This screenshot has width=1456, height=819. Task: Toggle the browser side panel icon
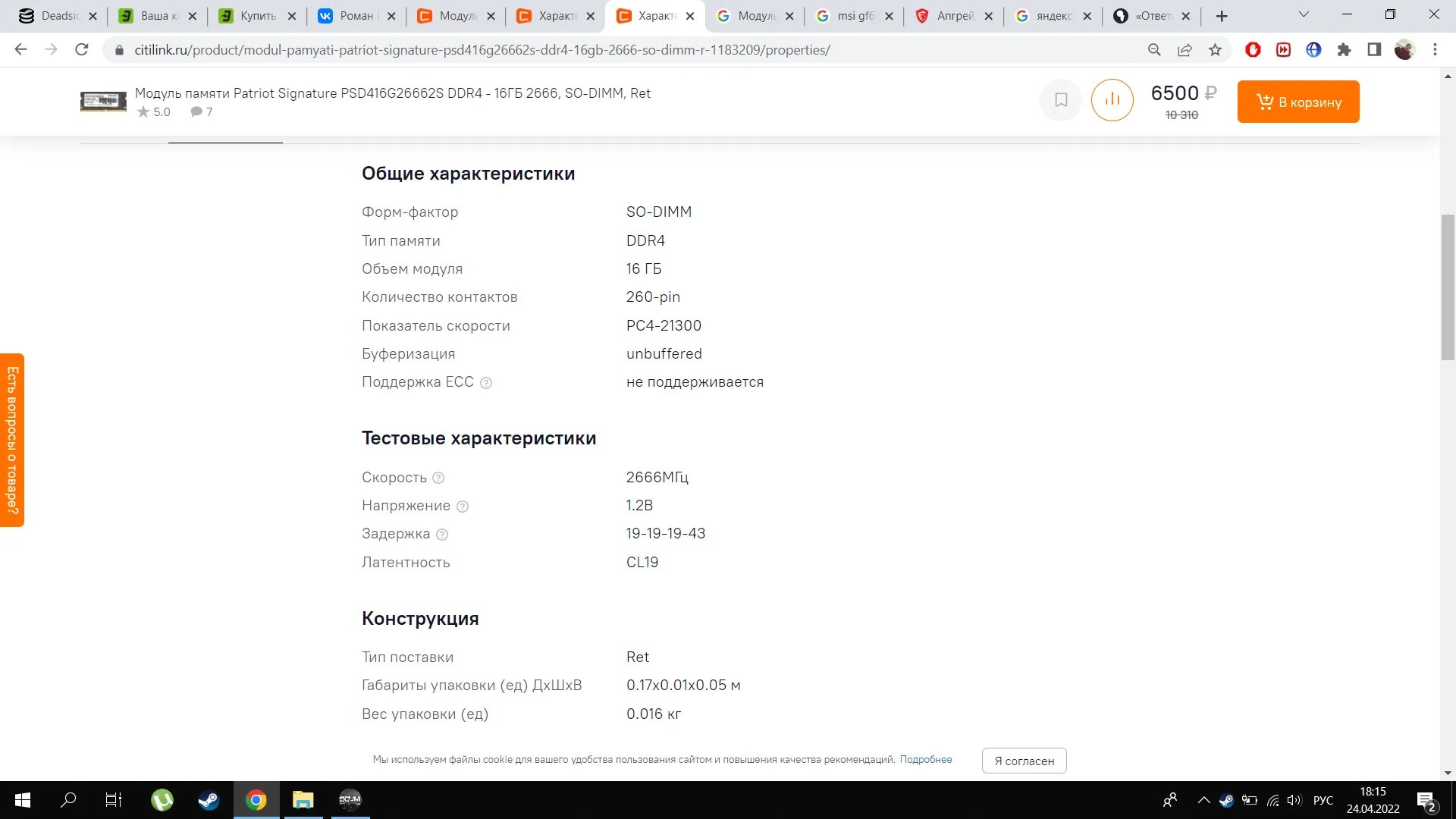click(1374, 50)
